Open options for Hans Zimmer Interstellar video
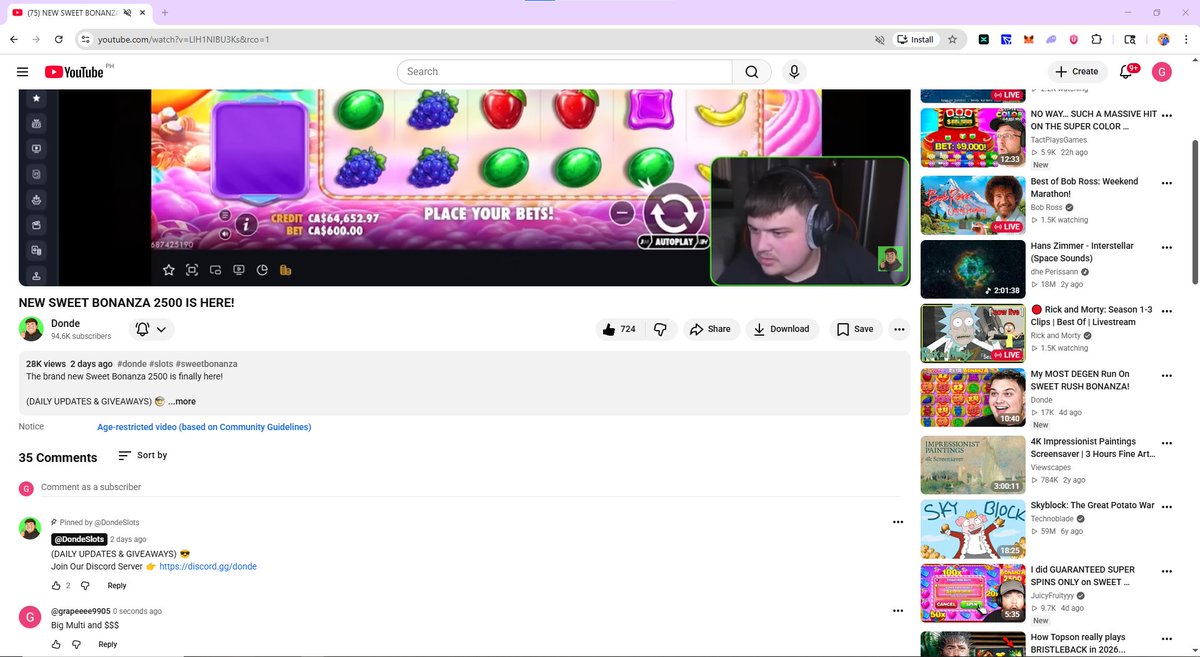The width and height of the screenshot is (1200, 657). [1165, 247]
